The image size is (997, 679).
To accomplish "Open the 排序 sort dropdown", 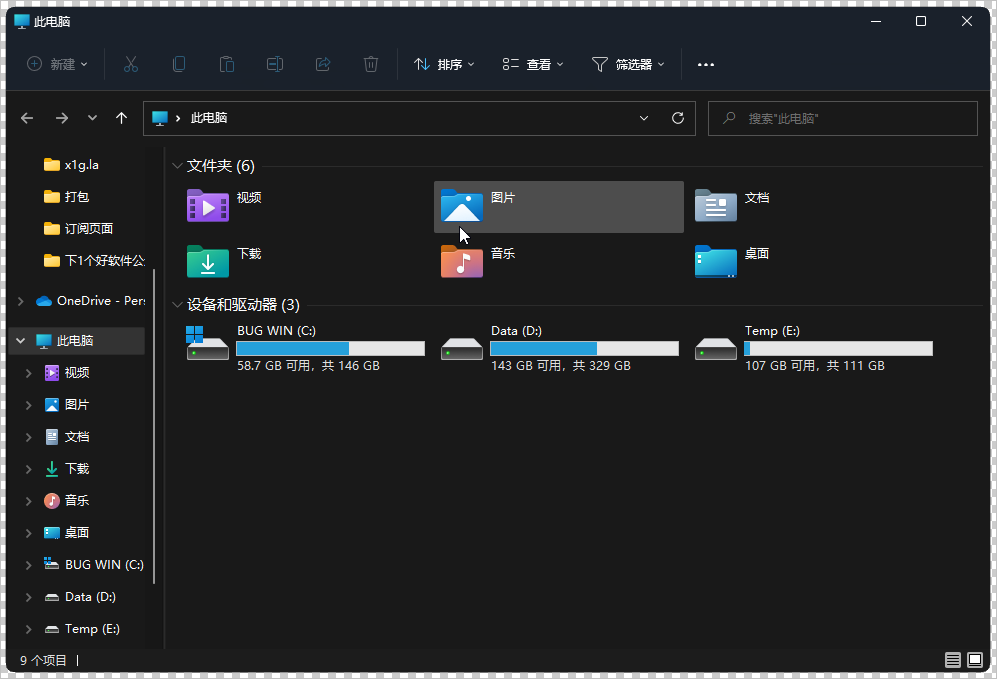I will coord(445,64).
